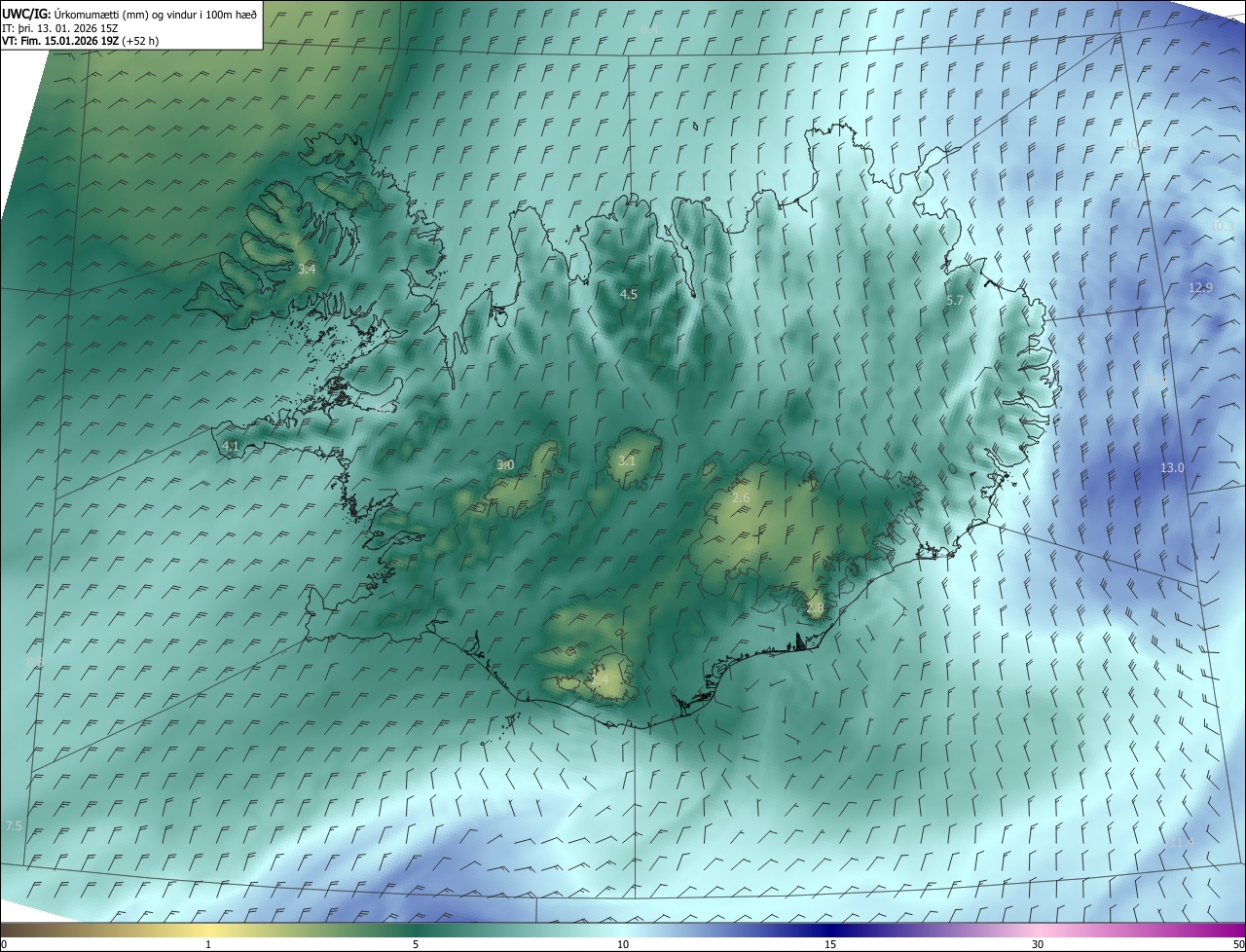This screenshot has height=952, width=1246.
Task: Click the legend tick labelled 10
Action: 623,944
